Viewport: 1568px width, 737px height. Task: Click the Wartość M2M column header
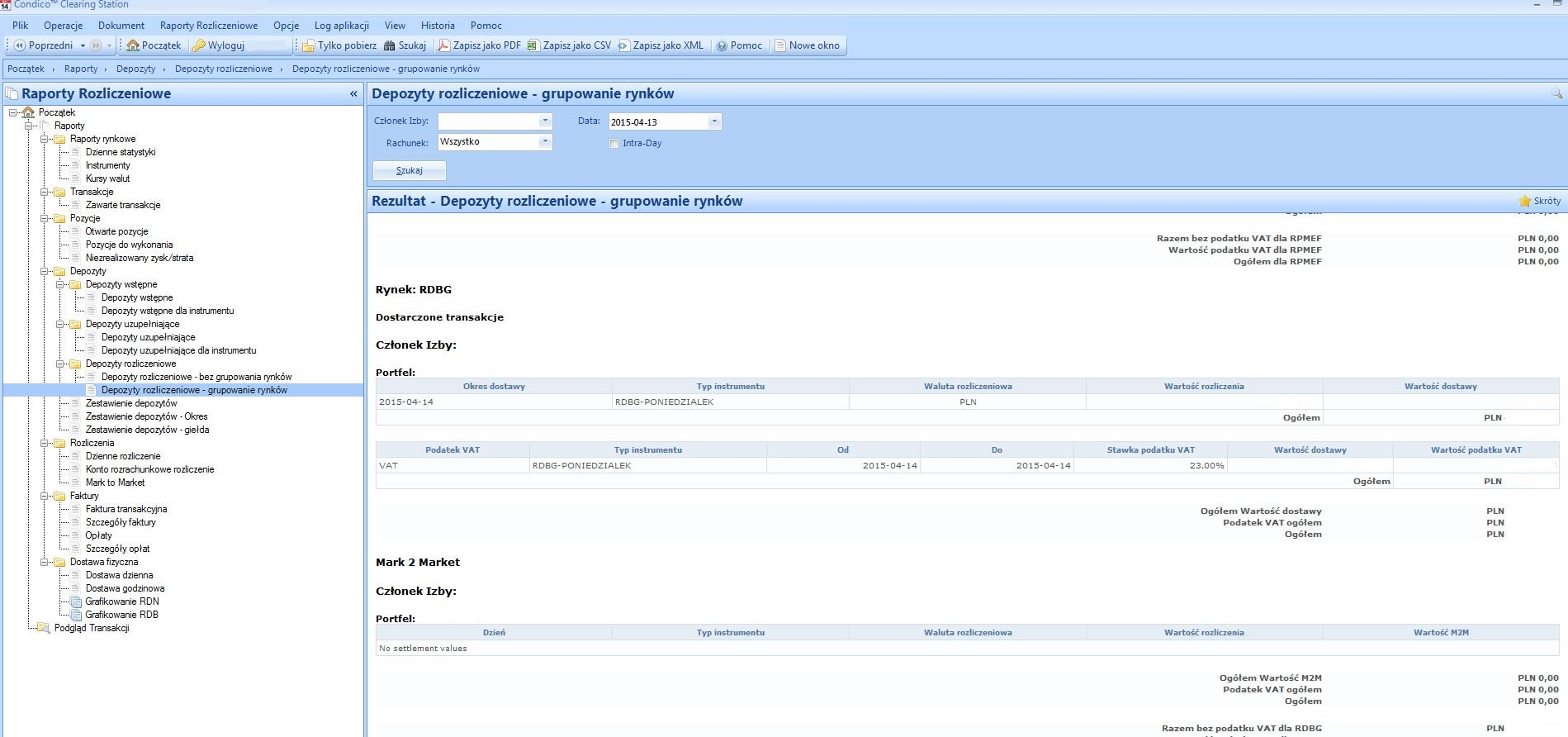tap(1441, 632)
